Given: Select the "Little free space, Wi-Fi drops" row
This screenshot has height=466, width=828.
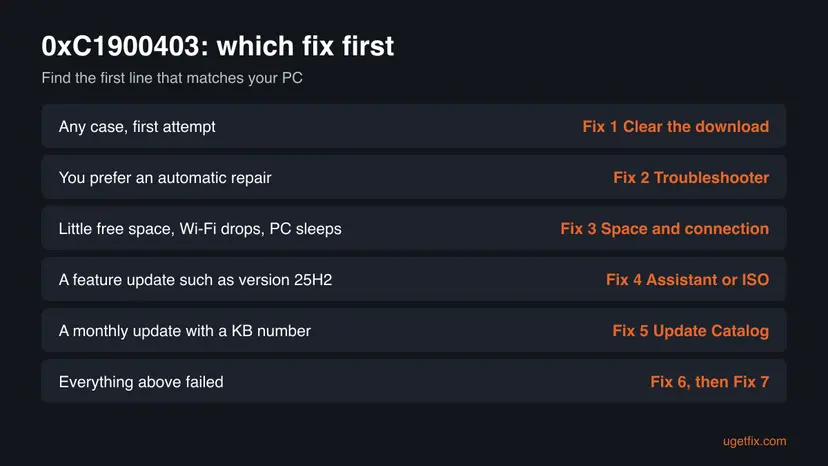Looking at the screenshot, I should pos(413,228).
